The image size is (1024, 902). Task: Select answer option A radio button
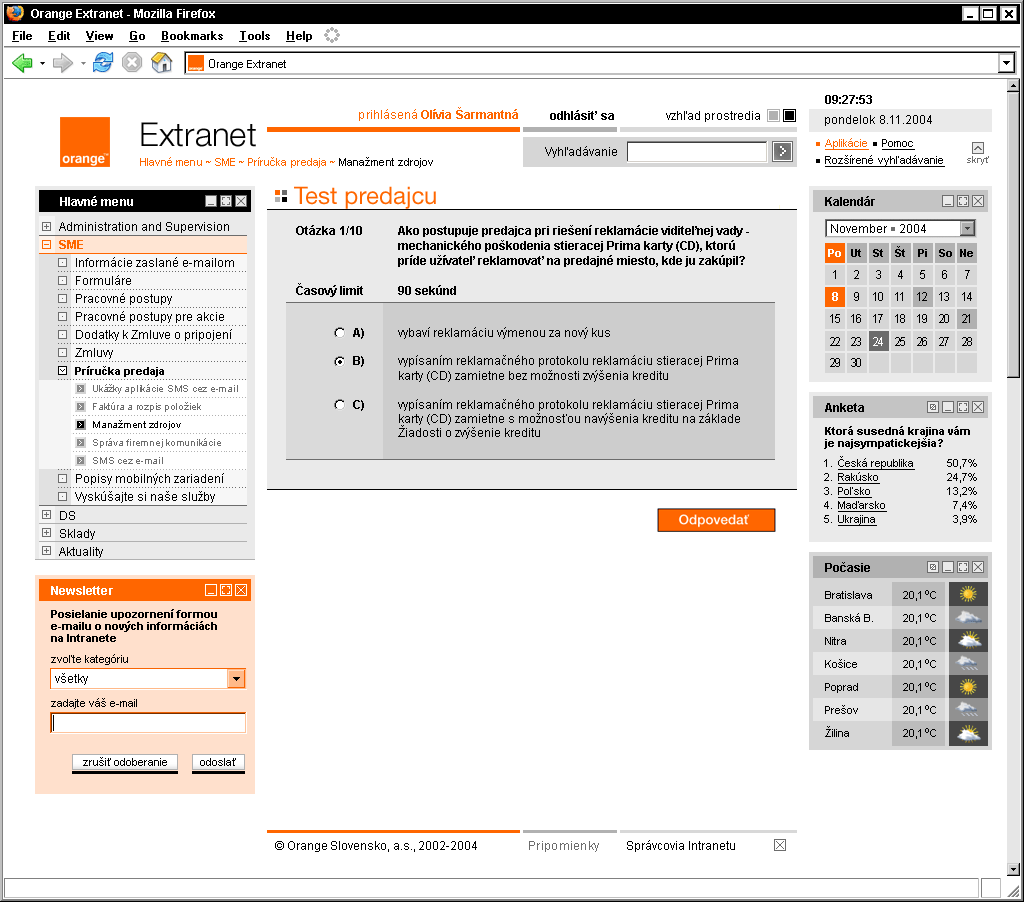point(339,332)
